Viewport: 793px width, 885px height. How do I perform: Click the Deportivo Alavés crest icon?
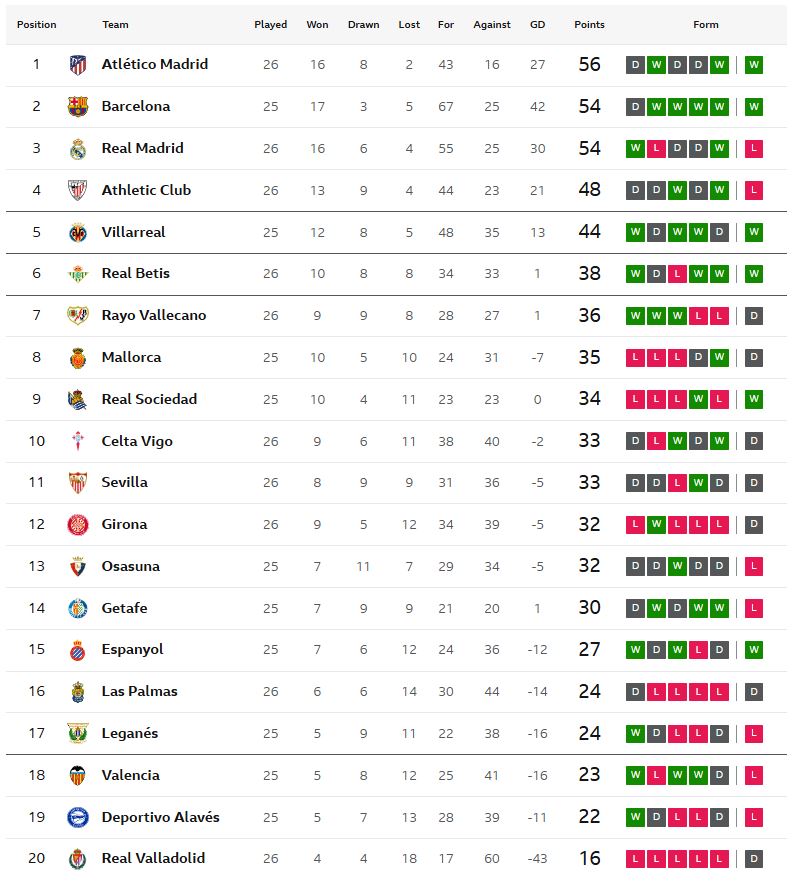77,817
